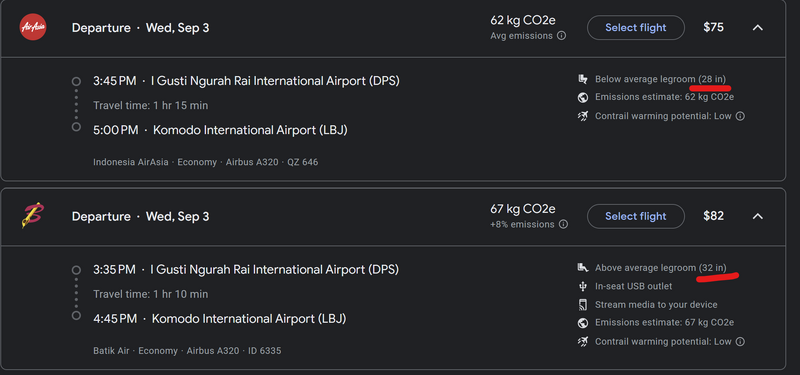Viewport: 800px width, 375px height.
Task: Click the above average legroom seat icon
Action: pyautogui.click(x=583, y=268)
